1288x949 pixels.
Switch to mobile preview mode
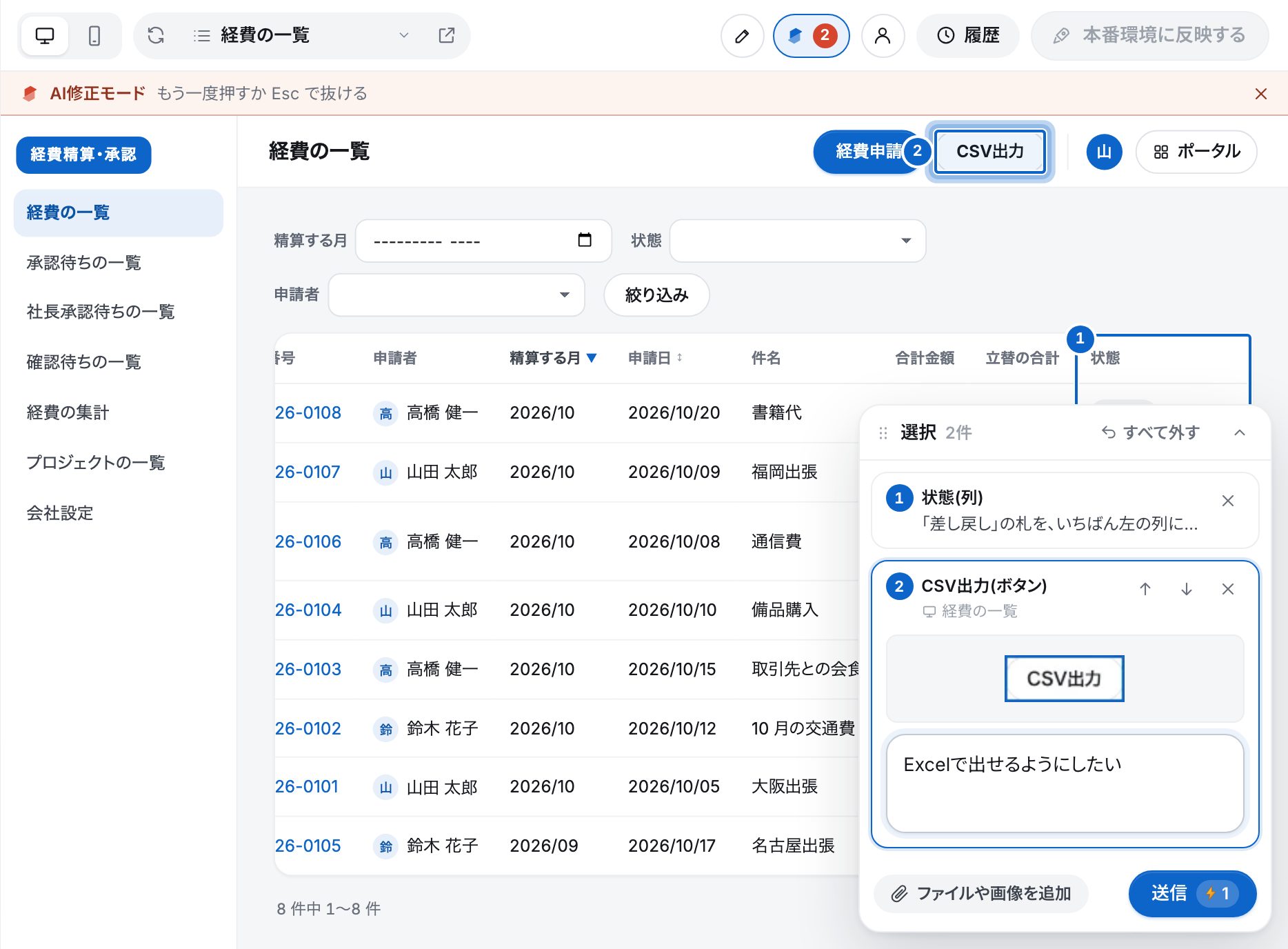[x=94, y=35]
